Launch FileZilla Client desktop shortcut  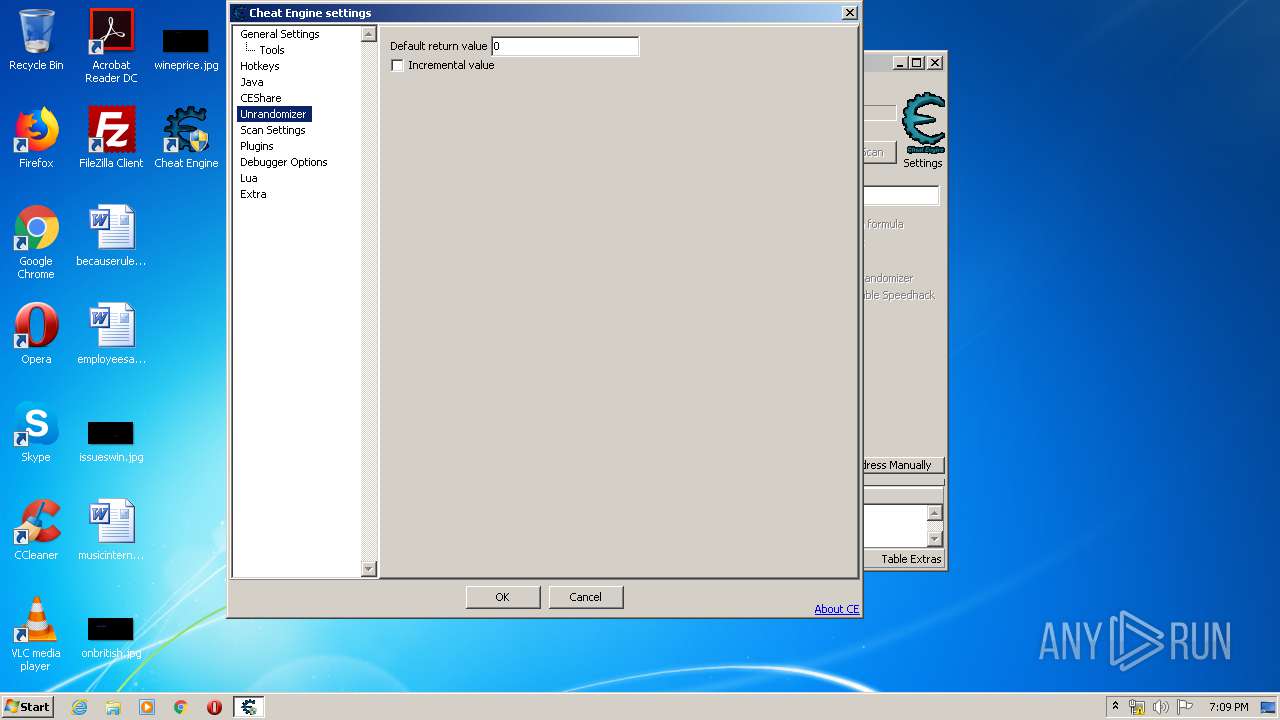click(111, 138)
